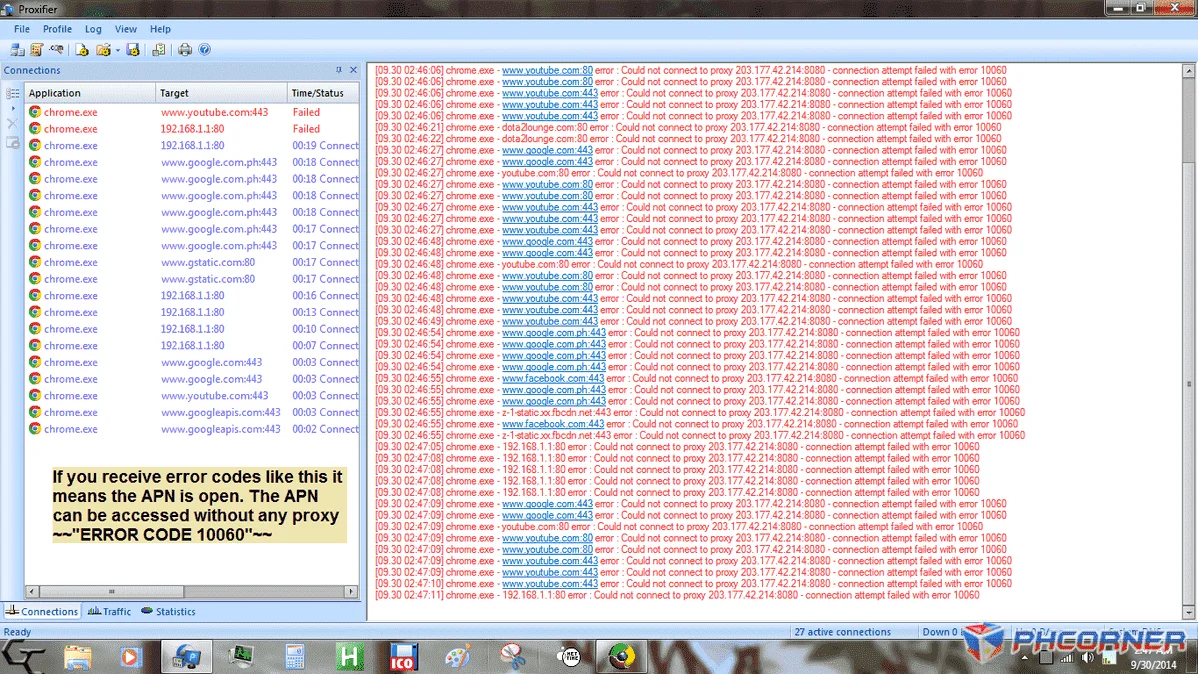Click dota2lounge.com:80 log entry at 02:46:22

(688, 138)
